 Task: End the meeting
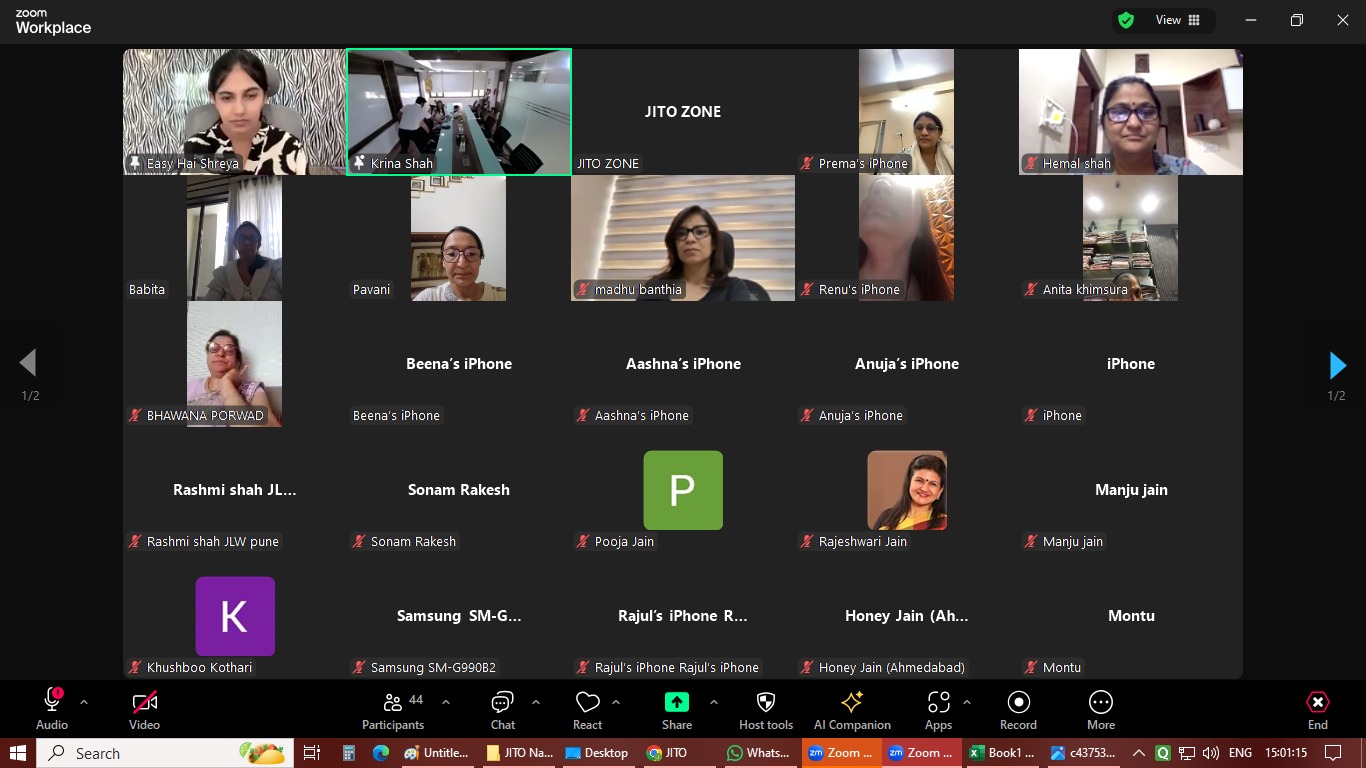1317,710
